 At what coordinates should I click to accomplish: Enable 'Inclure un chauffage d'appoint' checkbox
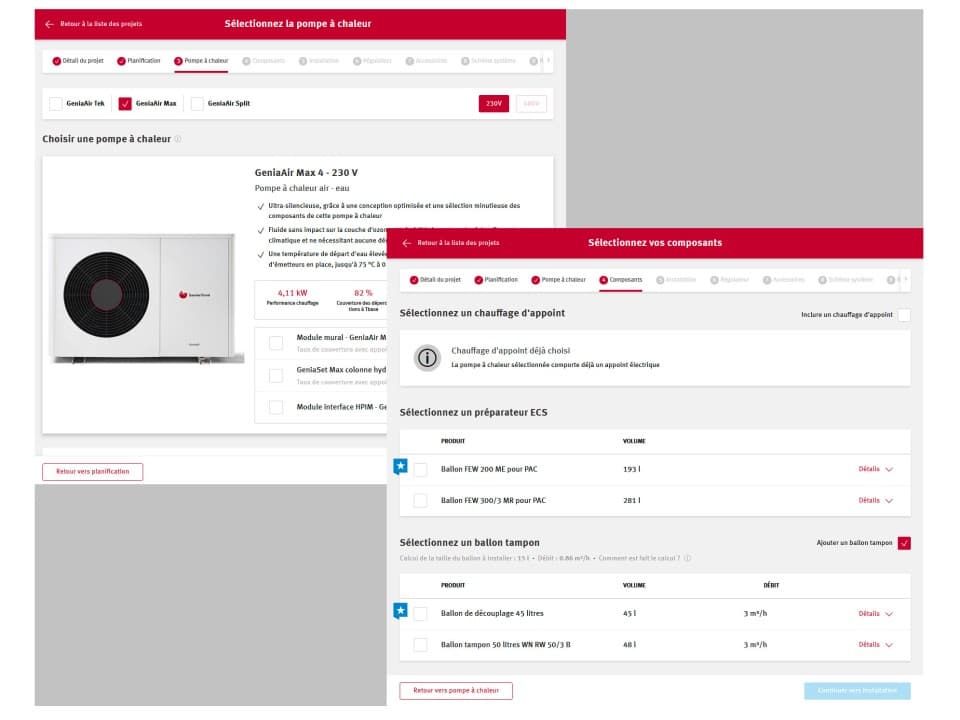coord(904,315)
